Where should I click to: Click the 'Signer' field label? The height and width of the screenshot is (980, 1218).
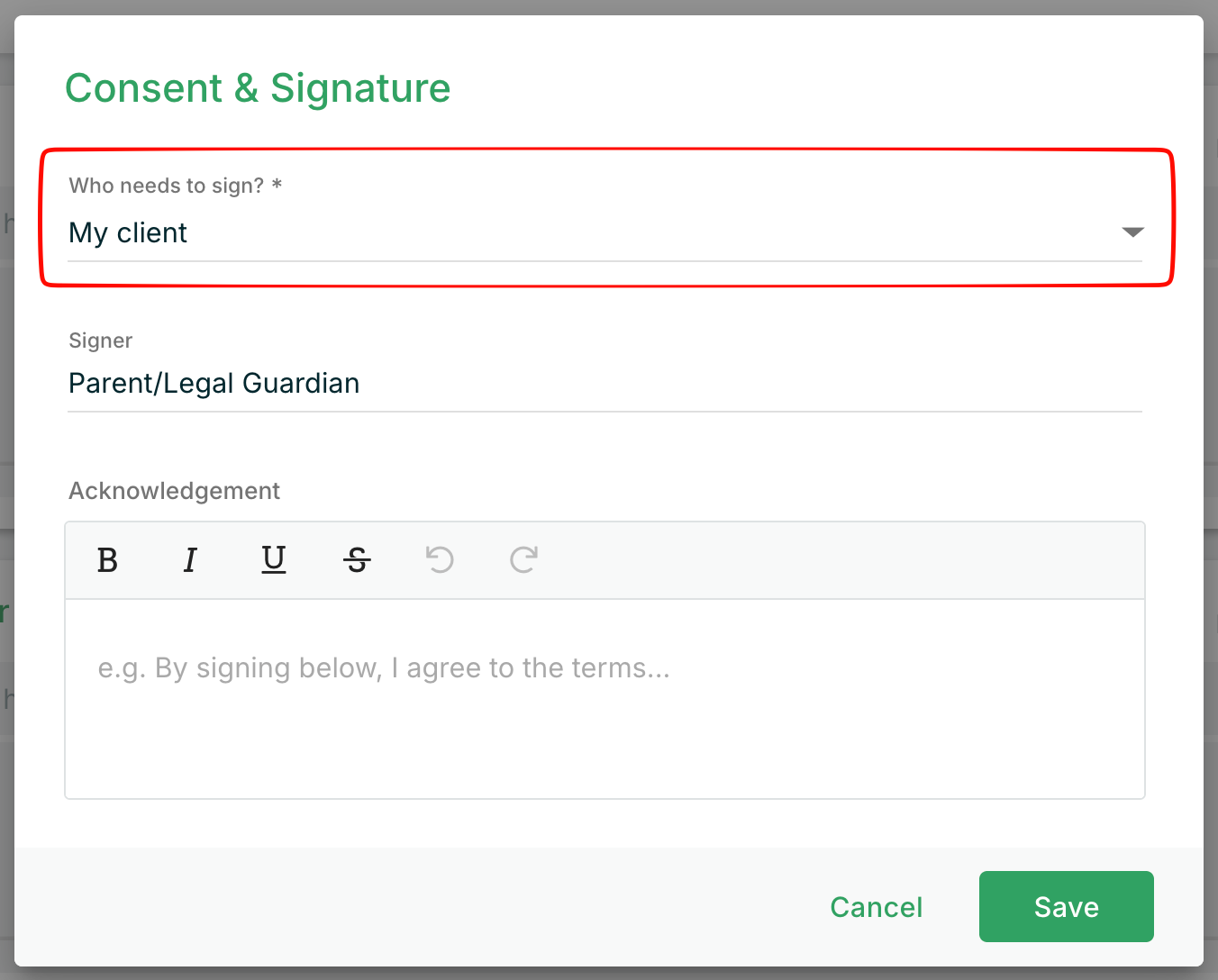pos(101,340)
